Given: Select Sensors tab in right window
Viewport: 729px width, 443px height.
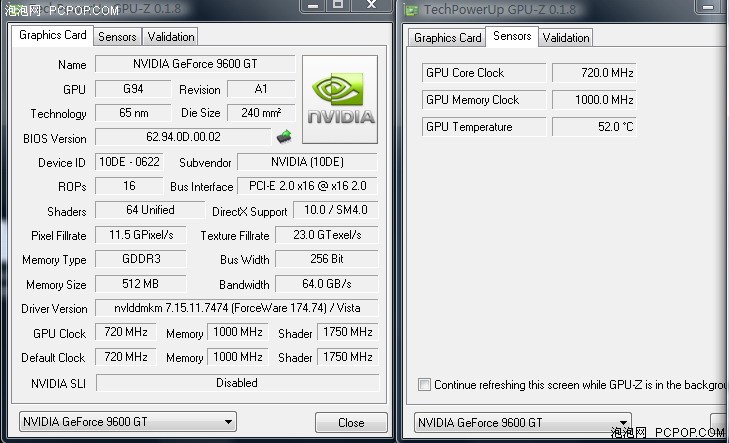Looking at the screenshot, I should (x=512, y=36).
